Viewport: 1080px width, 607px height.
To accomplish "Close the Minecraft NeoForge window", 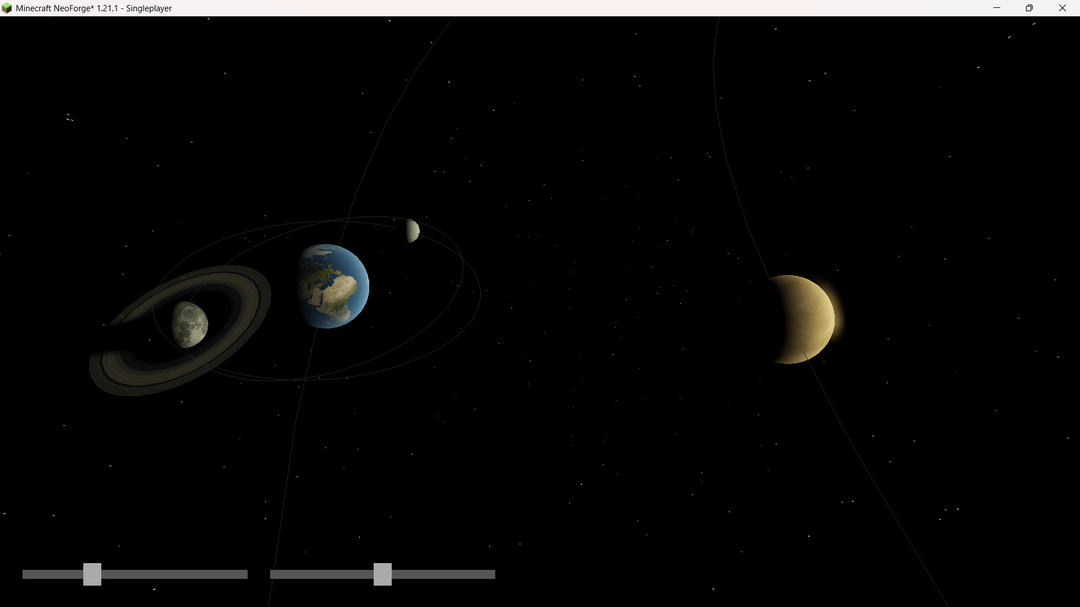I will 1062,8.
